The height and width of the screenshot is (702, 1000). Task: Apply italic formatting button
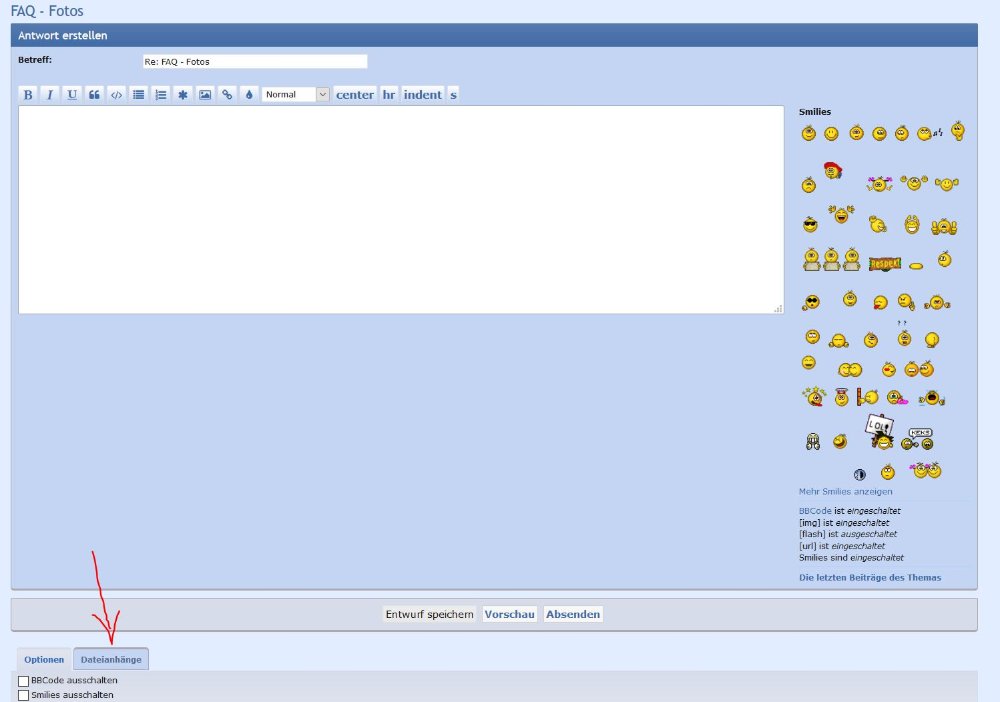[x=50, y=95]
